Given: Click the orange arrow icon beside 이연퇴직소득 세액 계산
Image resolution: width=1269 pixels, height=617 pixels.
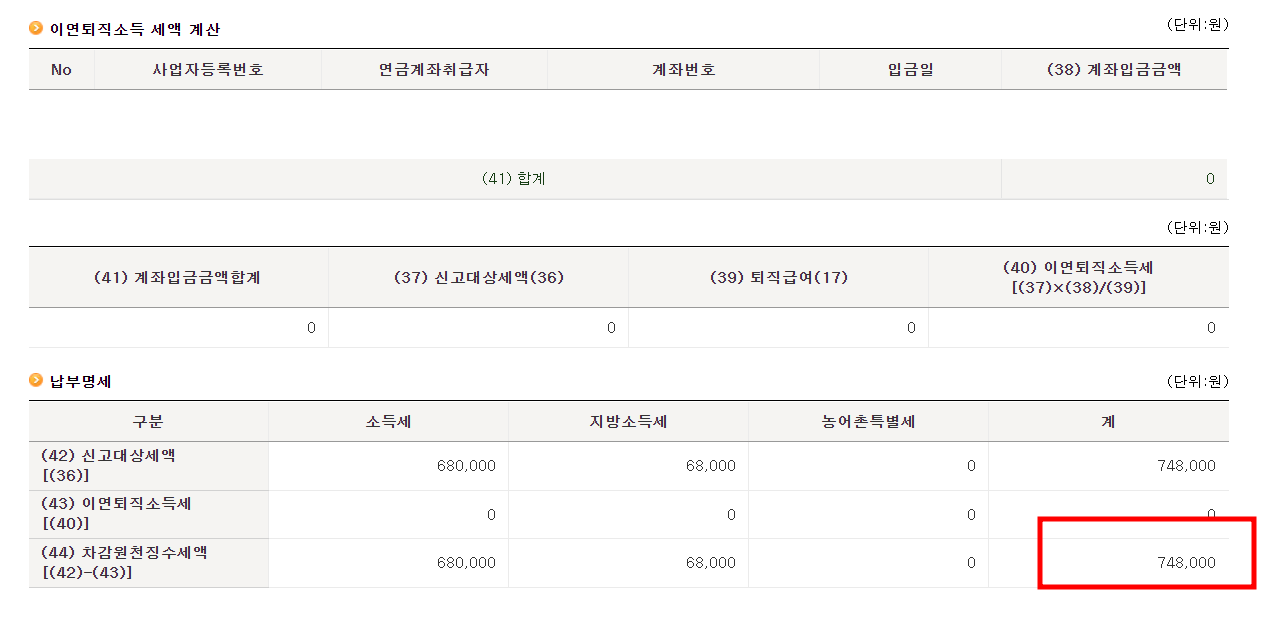Looking at the screenshot, I should 33,30.
